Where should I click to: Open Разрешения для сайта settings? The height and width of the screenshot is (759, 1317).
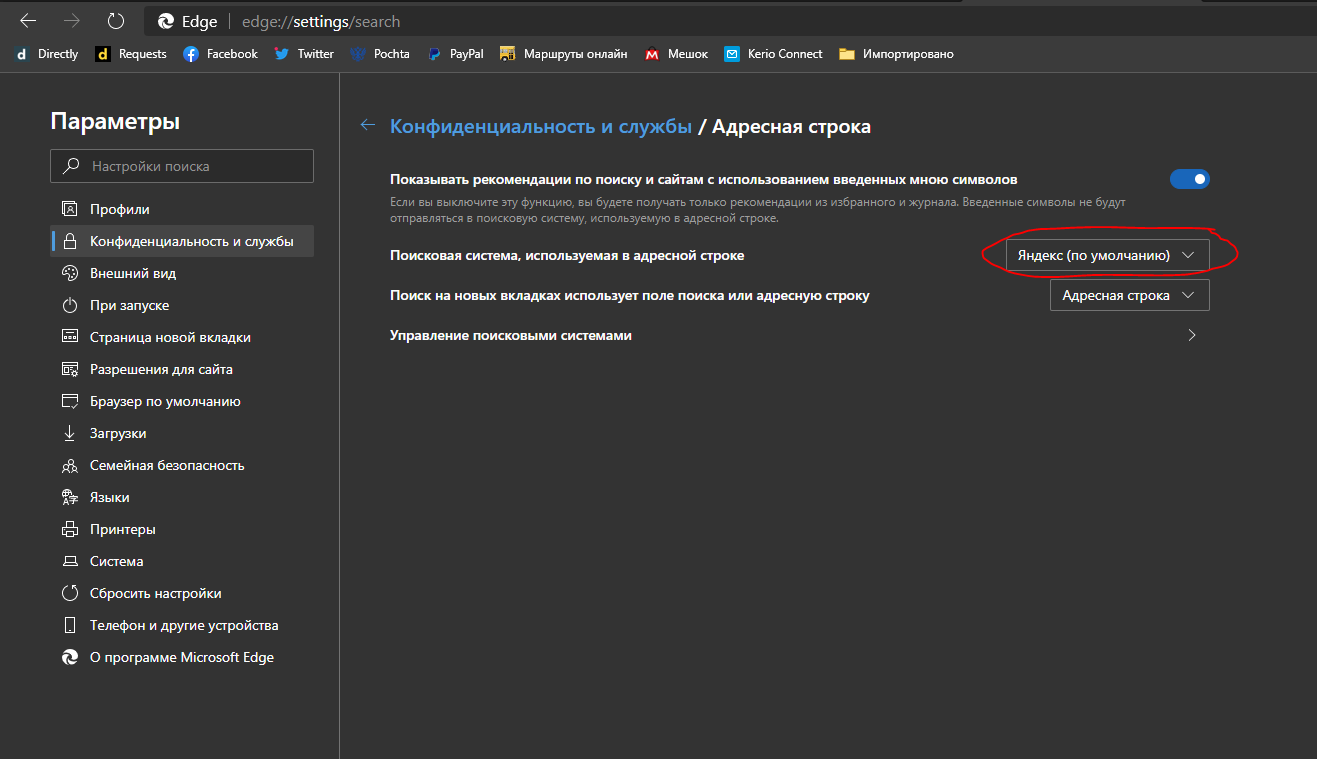(x=181, y=369)
